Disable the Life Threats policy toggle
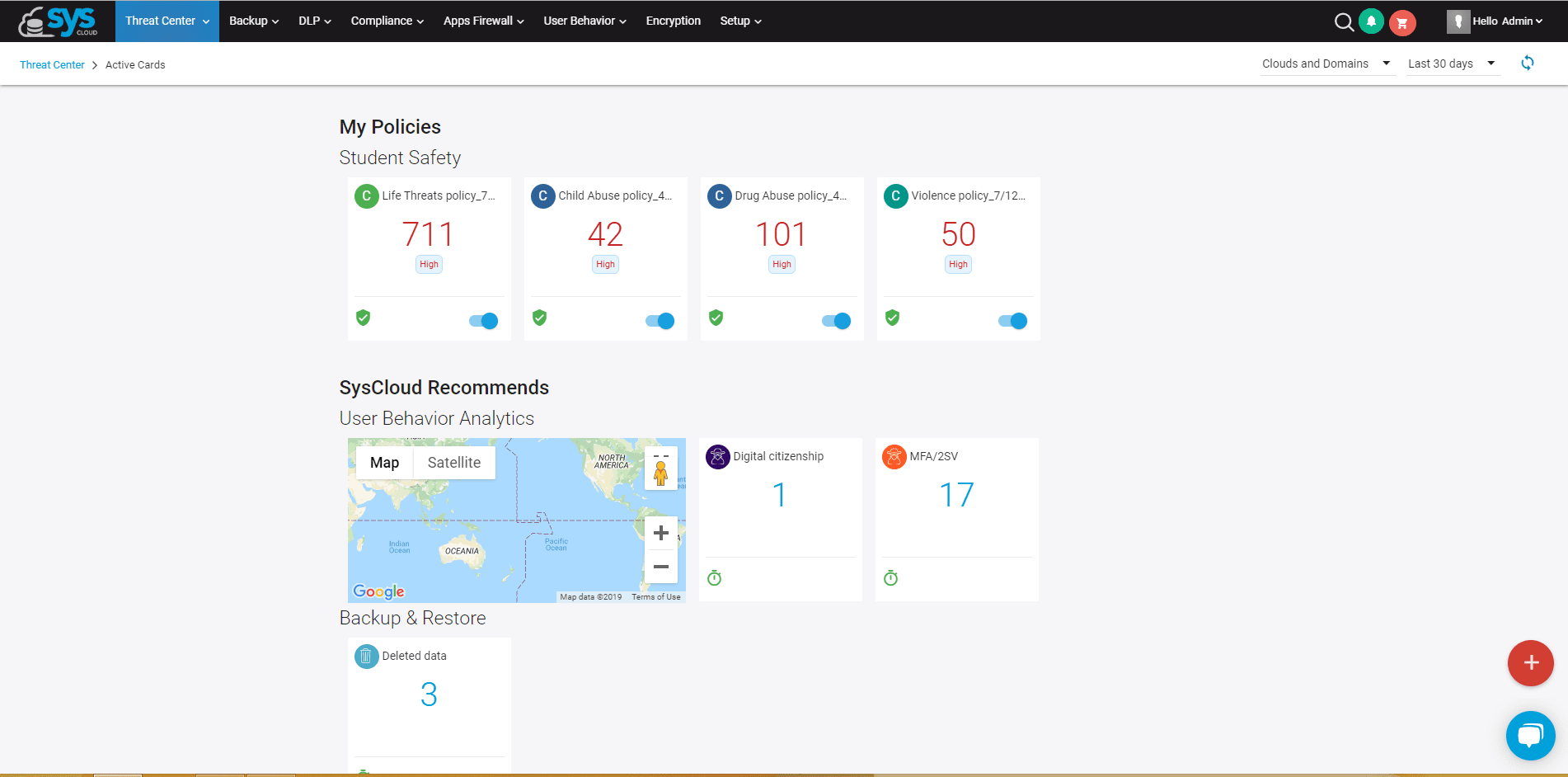 (482, 320)
